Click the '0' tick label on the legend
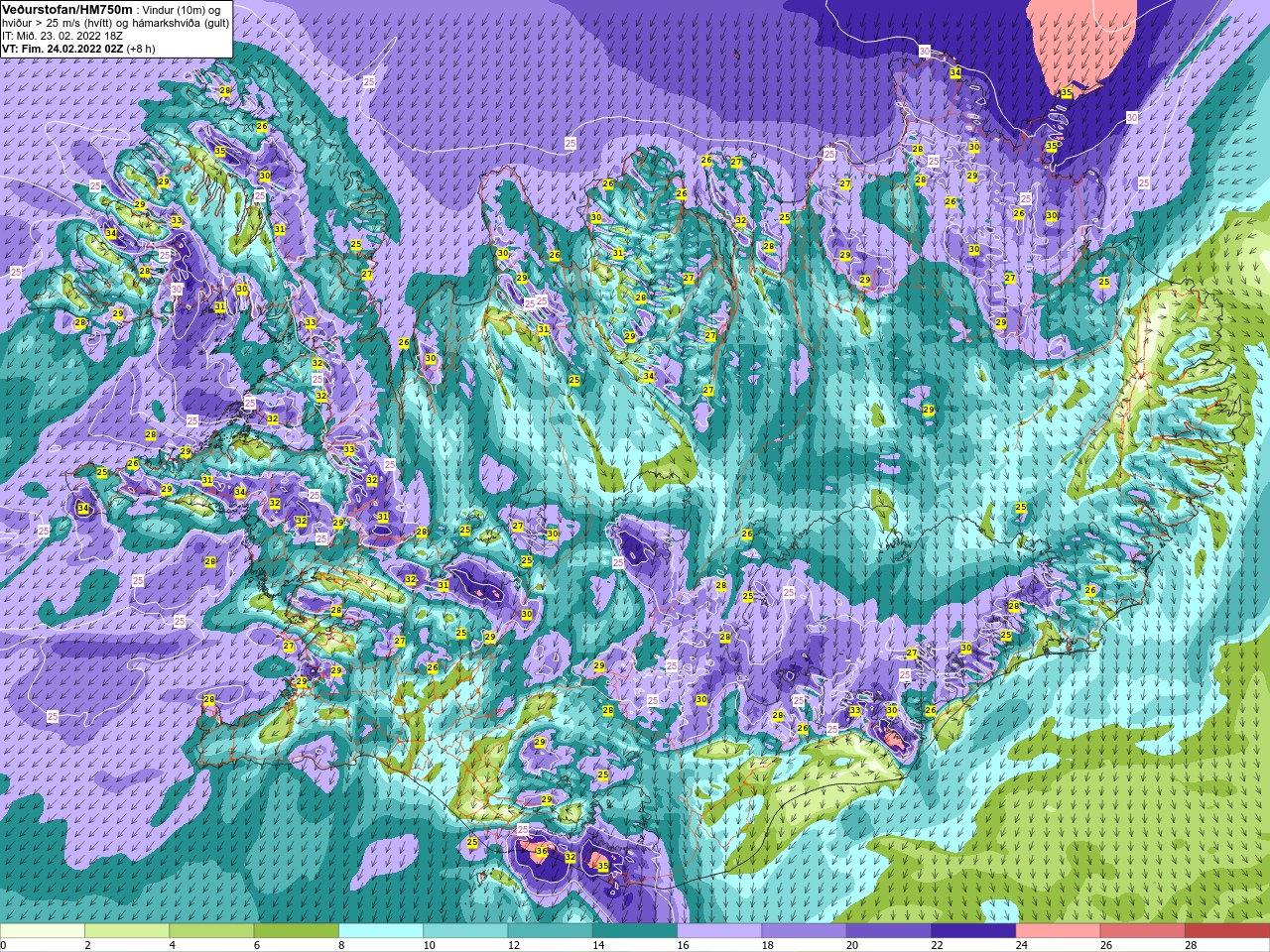The width and height of the screenshot is (1270, 952). (3, 945)
